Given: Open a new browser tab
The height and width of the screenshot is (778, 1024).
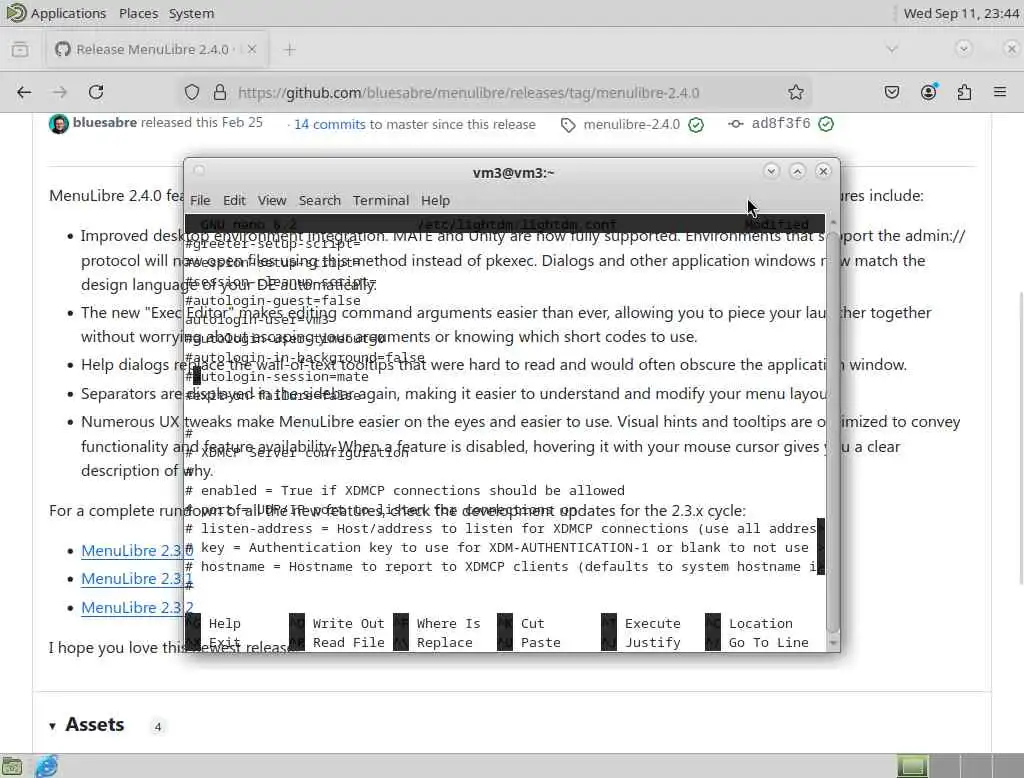Looking at the screenshot, I should (289, 50).
